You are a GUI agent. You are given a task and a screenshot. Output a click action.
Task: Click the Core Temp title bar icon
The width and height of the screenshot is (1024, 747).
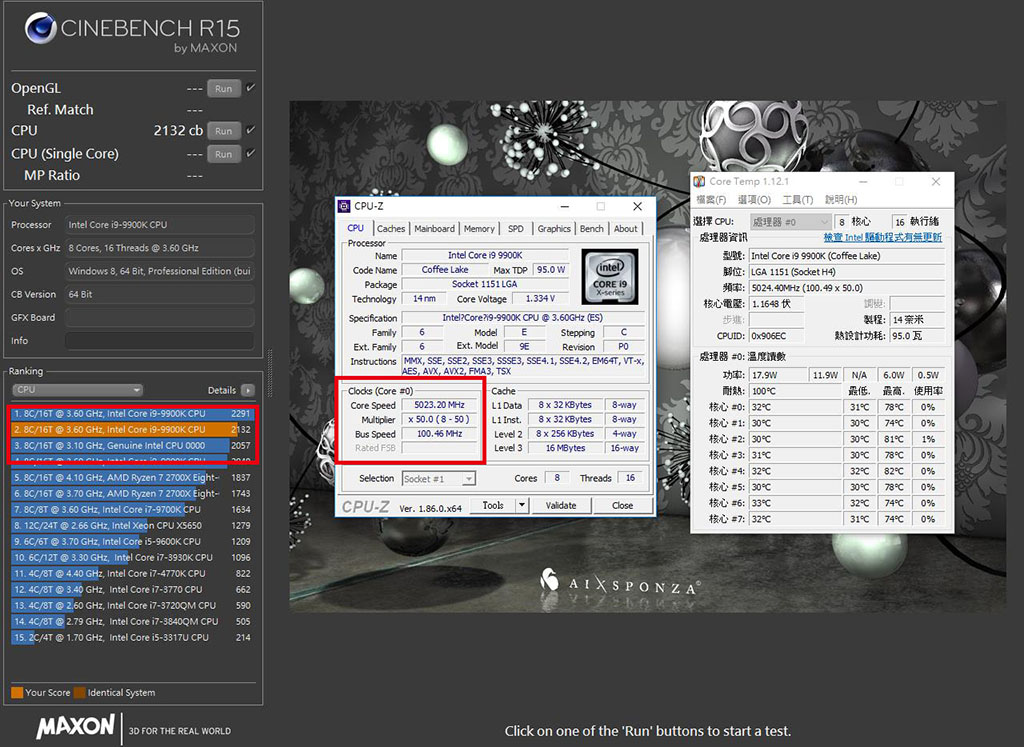click(699, 181)
